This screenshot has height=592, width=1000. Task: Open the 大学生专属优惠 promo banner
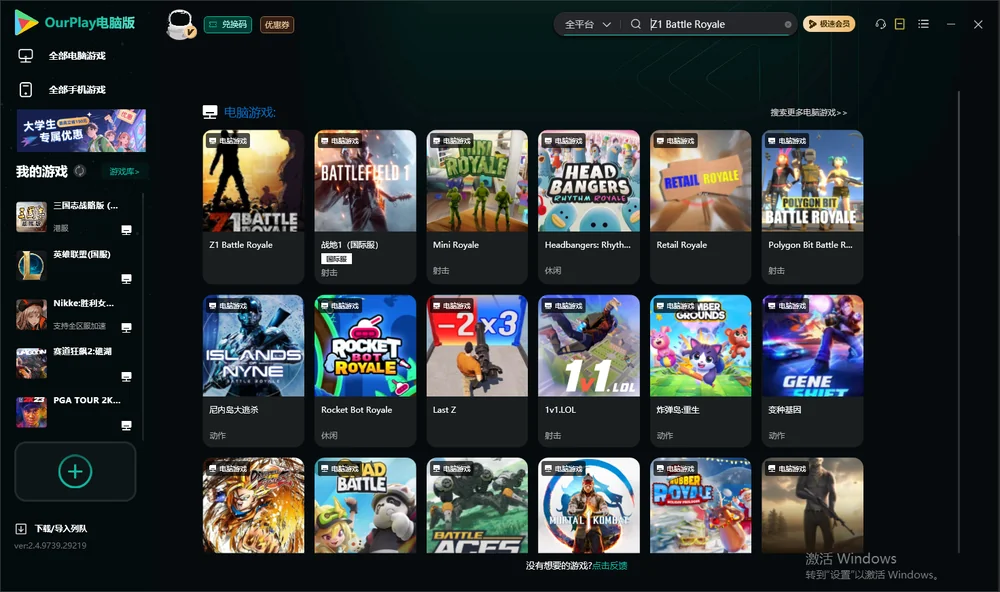click(x=81, y=131)
